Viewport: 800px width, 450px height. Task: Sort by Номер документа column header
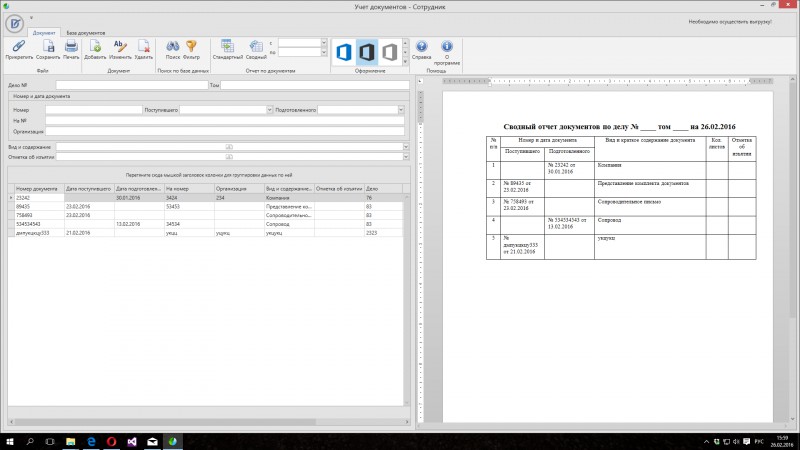(x=39, y=189)
